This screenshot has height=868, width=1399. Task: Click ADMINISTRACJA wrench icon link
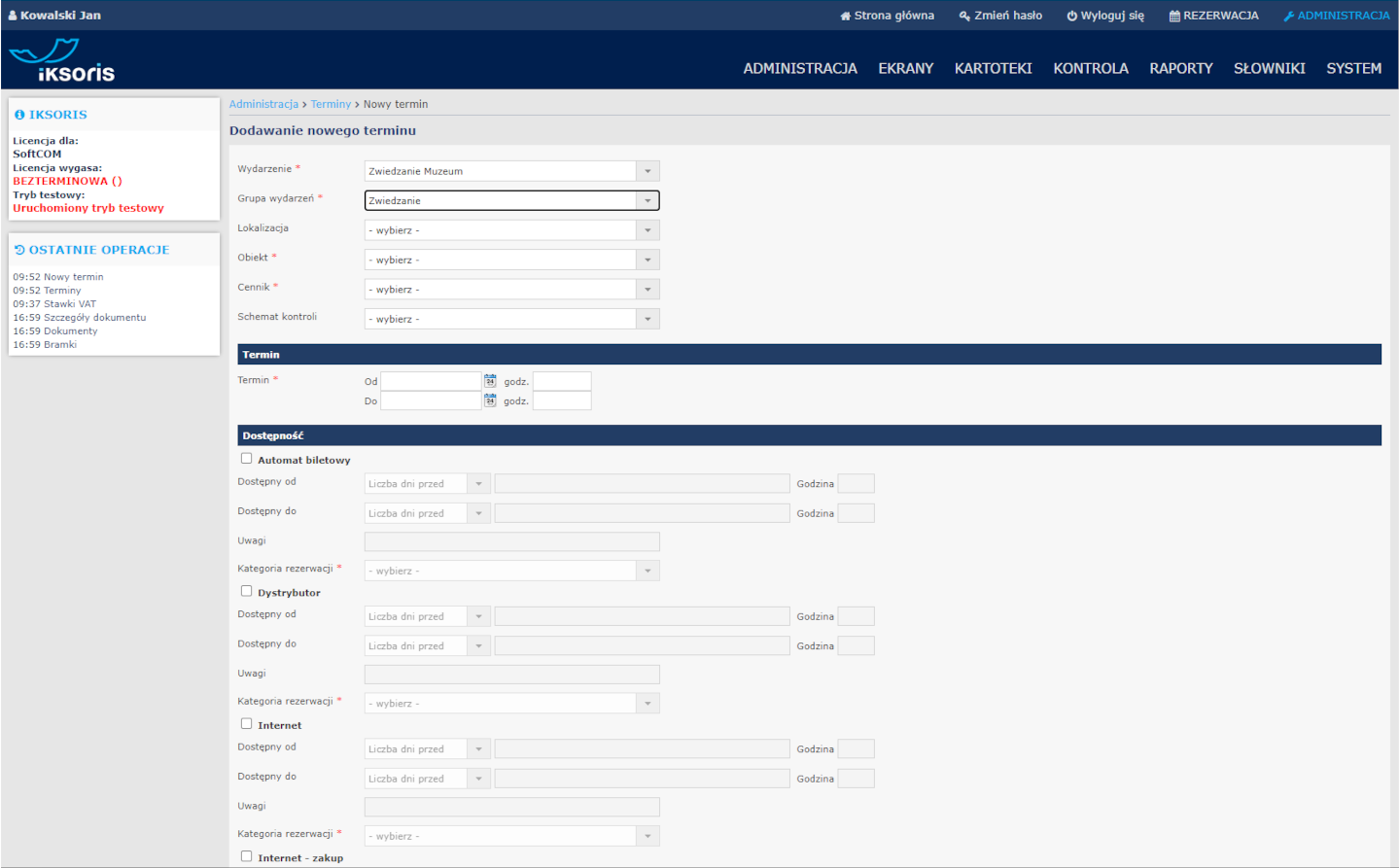tap(1336, 16)
